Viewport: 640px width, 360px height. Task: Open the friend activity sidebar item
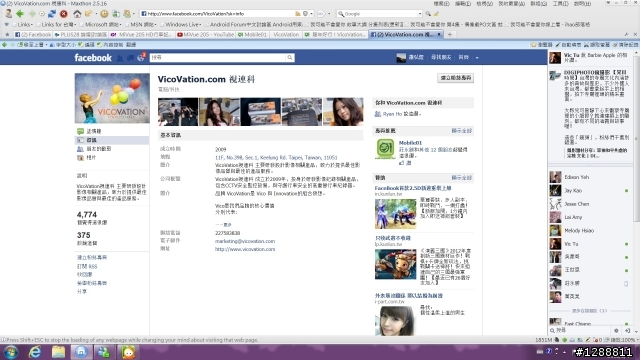(112, 149)
